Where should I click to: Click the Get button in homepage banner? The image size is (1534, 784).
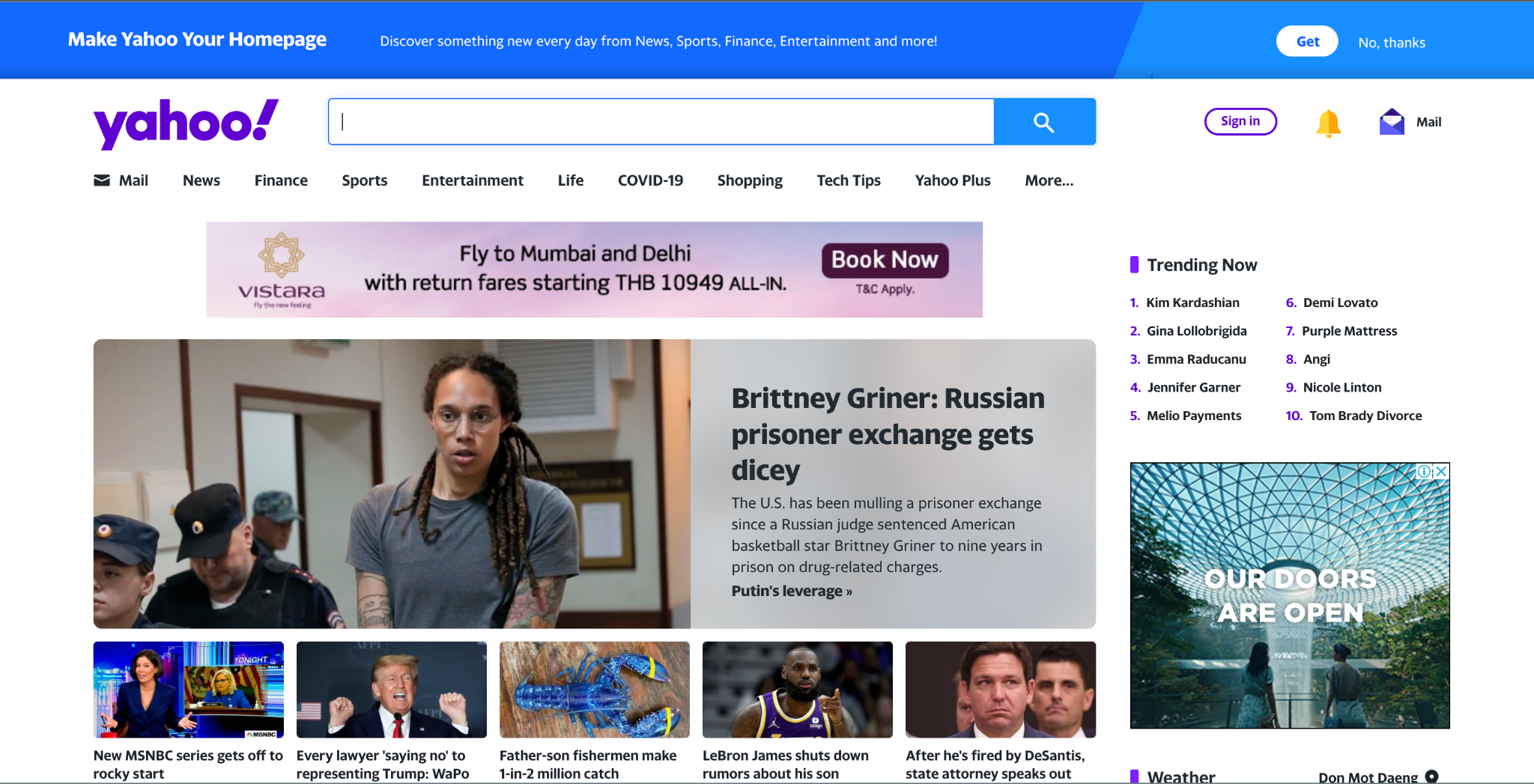[1307, 41]
